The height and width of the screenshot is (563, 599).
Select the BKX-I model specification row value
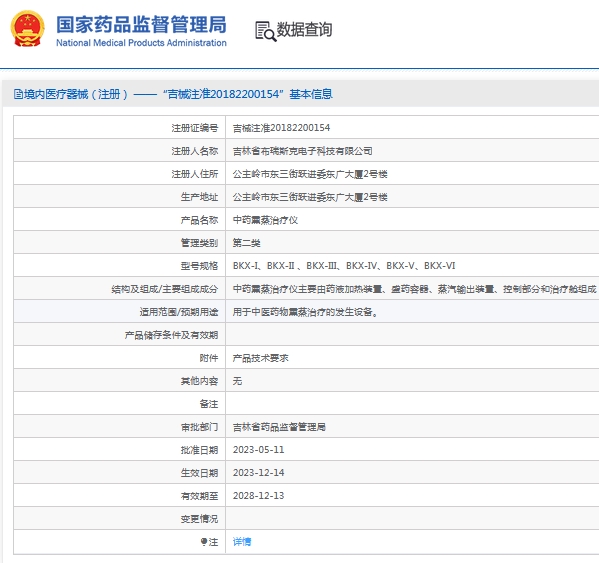point(344,266)
